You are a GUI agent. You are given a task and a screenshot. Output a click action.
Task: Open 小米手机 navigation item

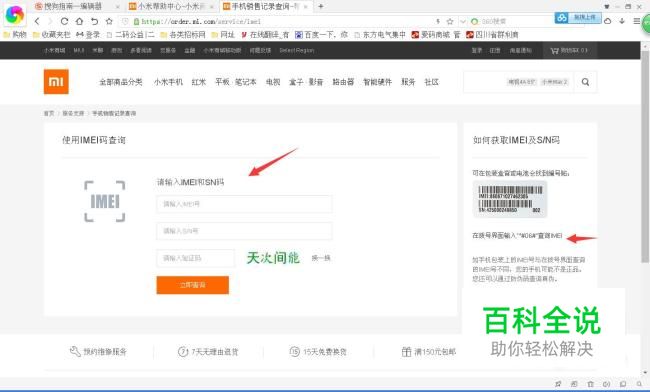pos(168,82)
